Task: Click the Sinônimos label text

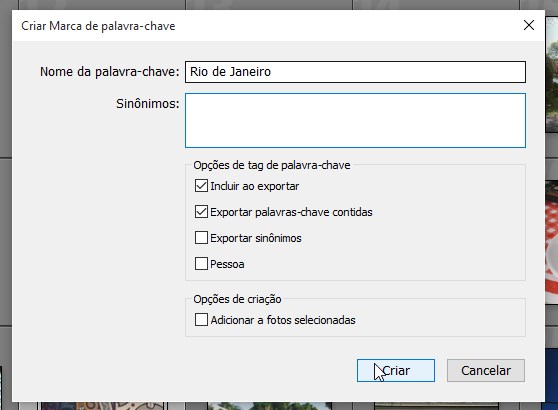Action: 148,104
